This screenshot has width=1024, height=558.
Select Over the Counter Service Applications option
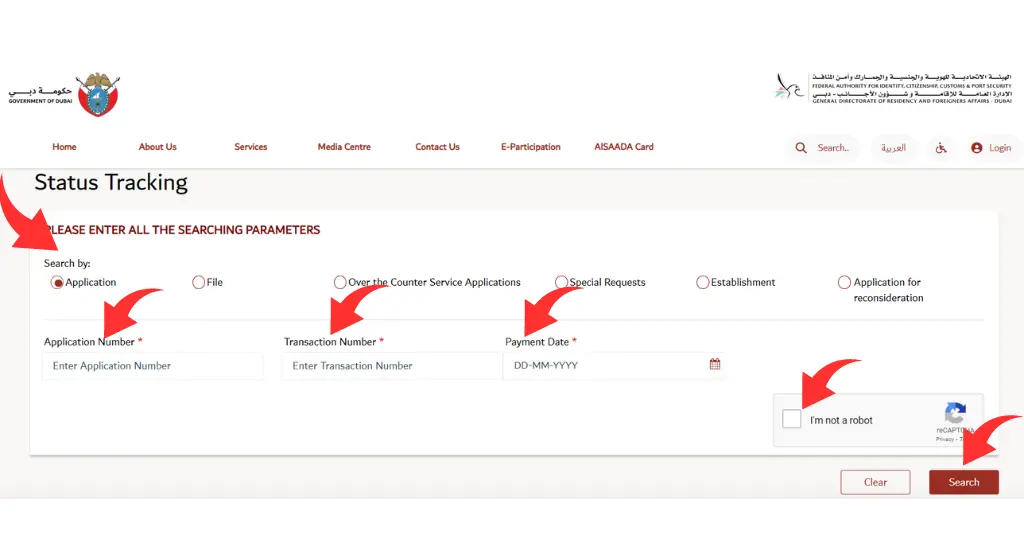(x=340, y=282)
